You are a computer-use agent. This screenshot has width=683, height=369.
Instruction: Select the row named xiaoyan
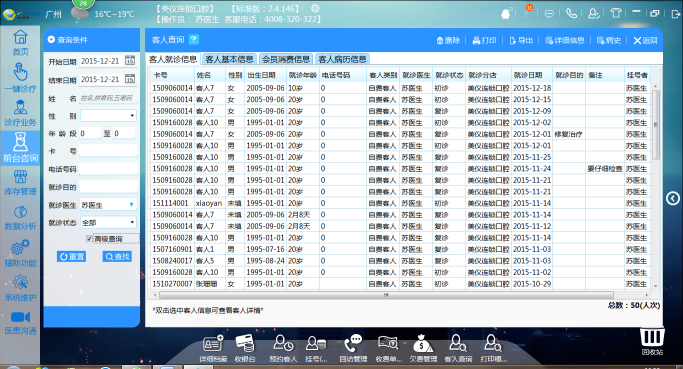[400, 203]
